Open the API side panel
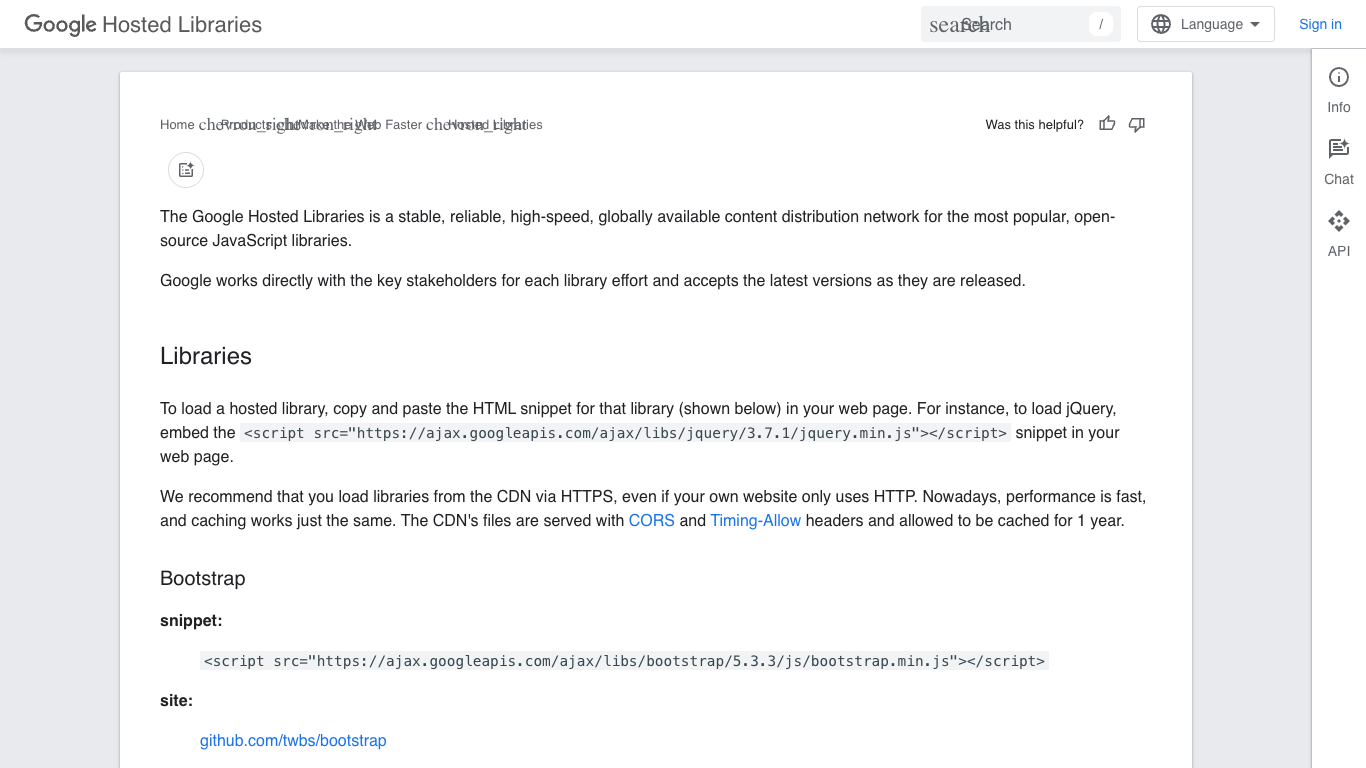The image size is (1366, 768). pyautogui.click(x=1339, y=234)
